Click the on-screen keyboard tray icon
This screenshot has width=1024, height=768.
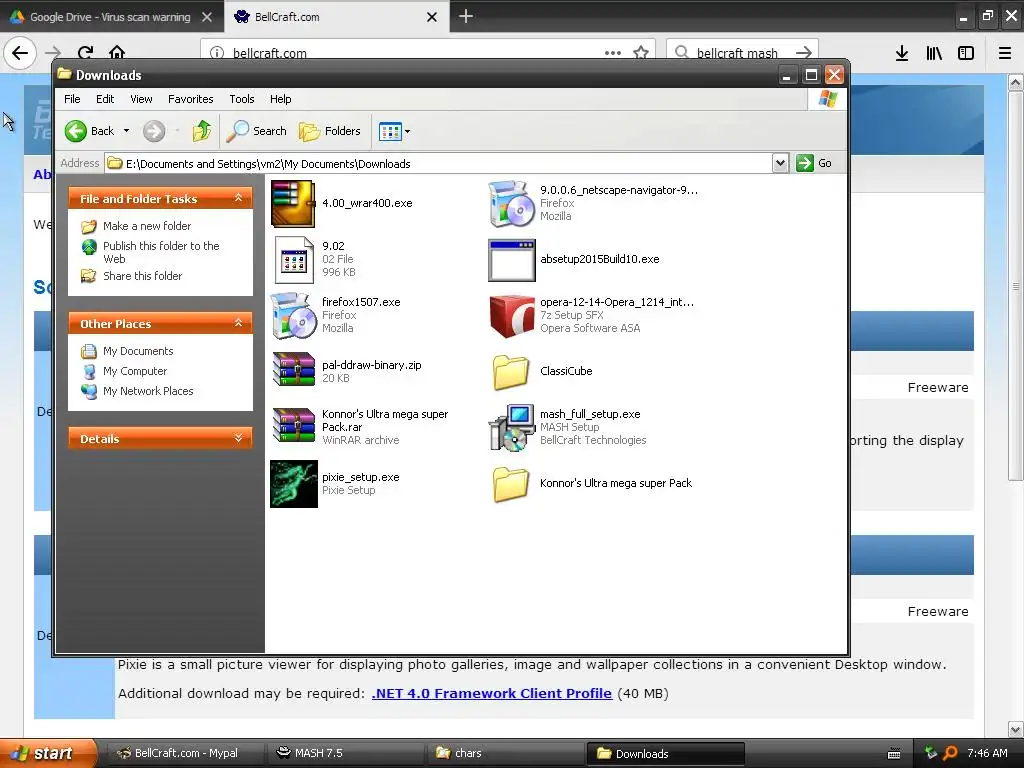pyautogui.click(x=894, y=754)
